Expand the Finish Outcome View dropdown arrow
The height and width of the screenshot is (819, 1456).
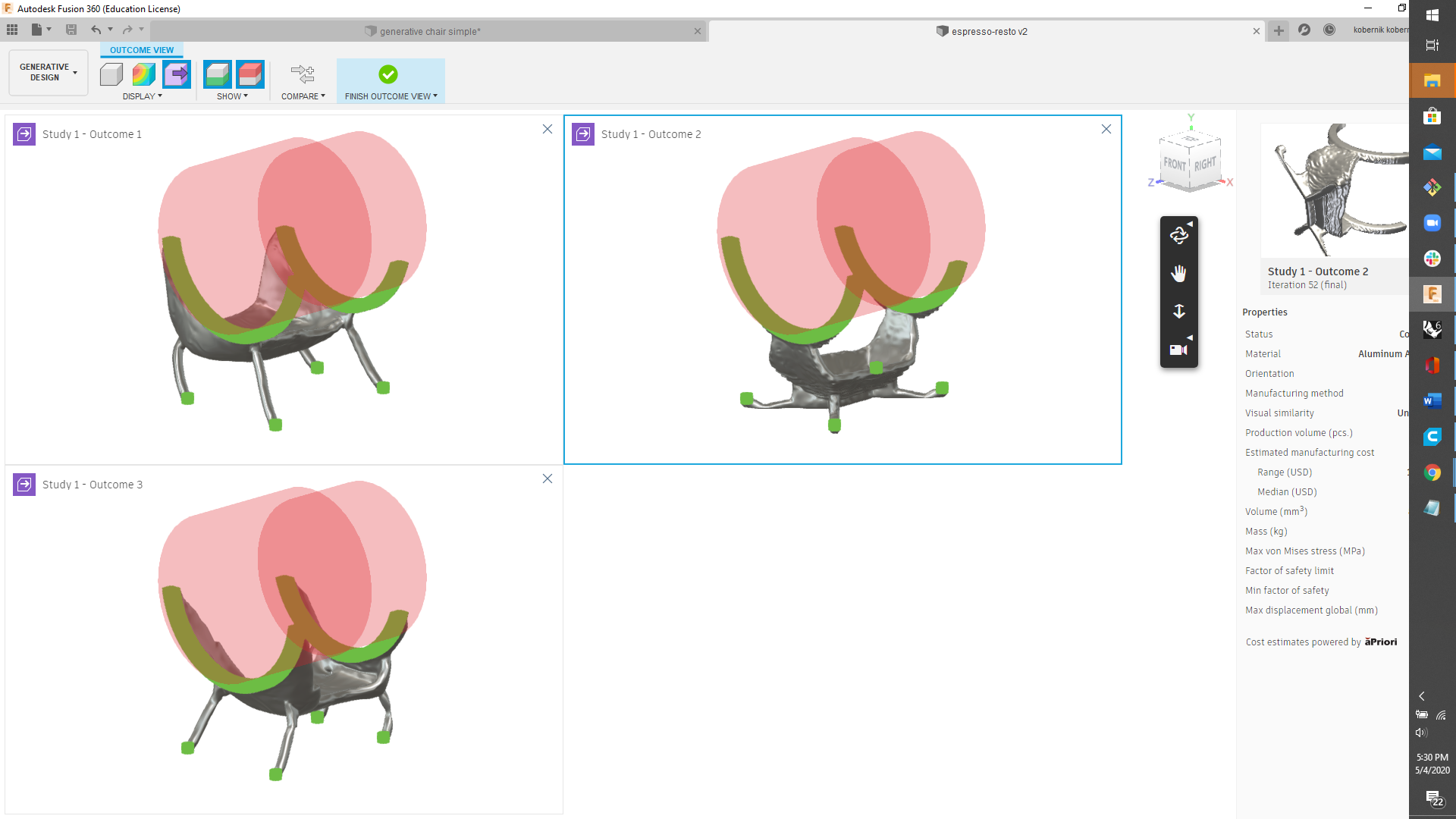434,96
